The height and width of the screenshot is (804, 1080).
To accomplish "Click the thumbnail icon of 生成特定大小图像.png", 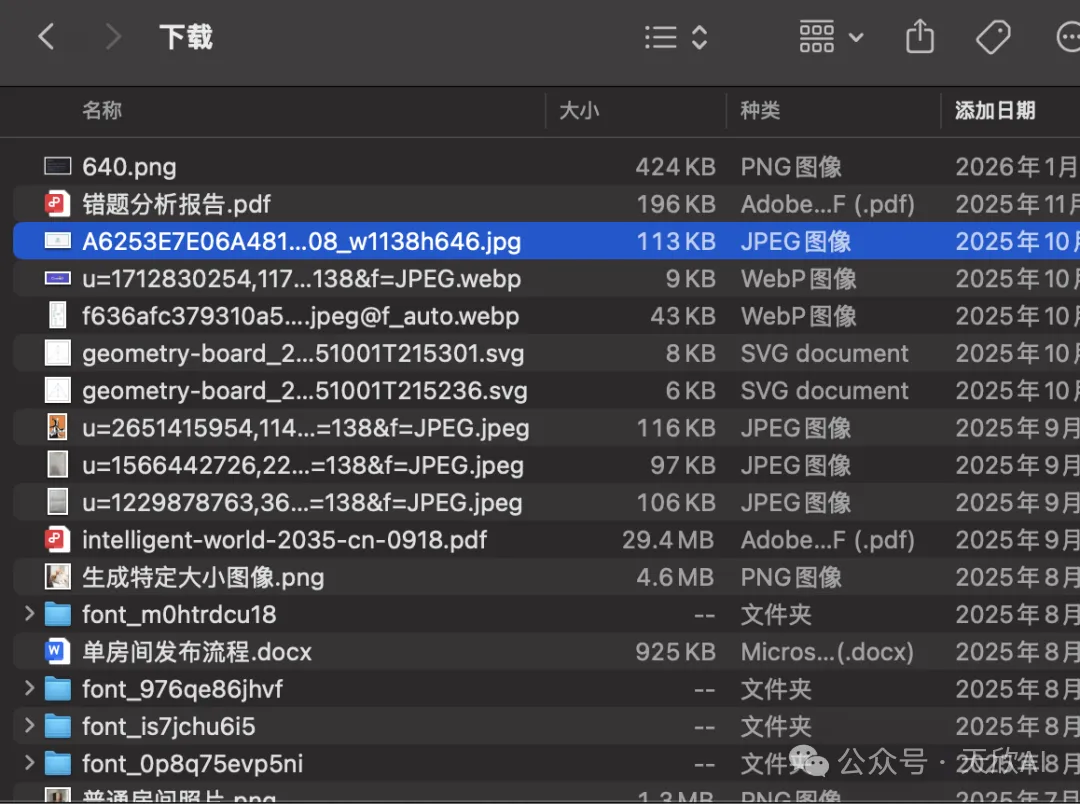I will pos(58,577).
